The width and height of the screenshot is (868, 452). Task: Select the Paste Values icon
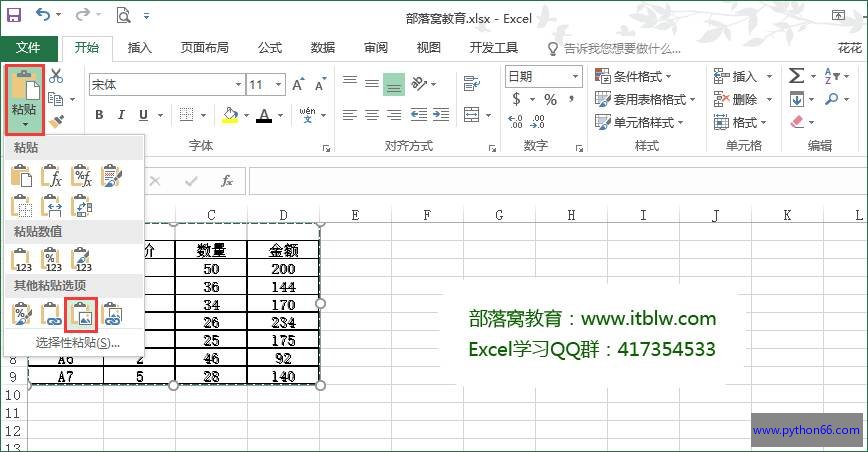point(22,260)
